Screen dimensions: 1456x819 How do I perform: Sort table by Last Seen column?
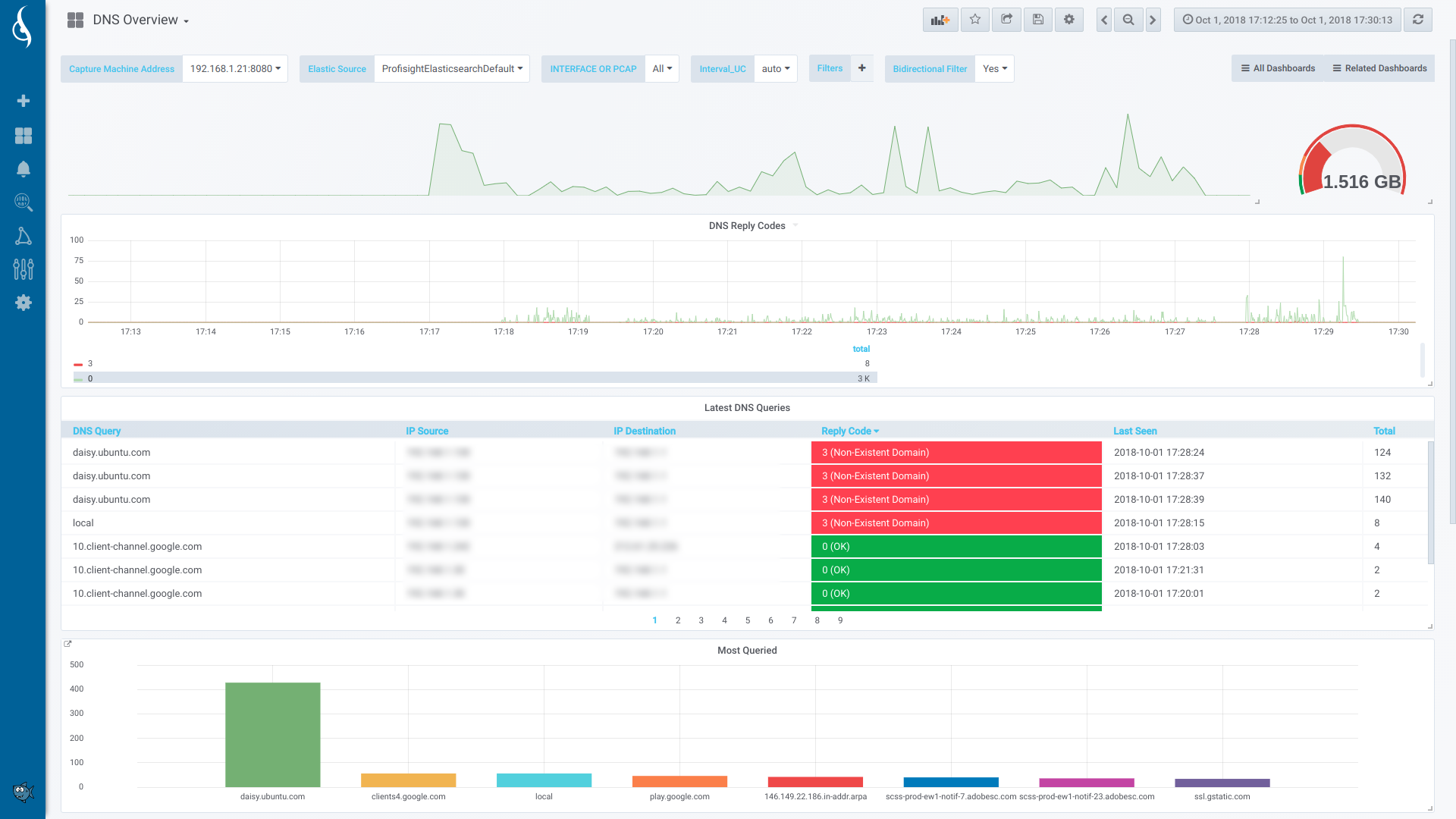click(x=1135, y=431)
